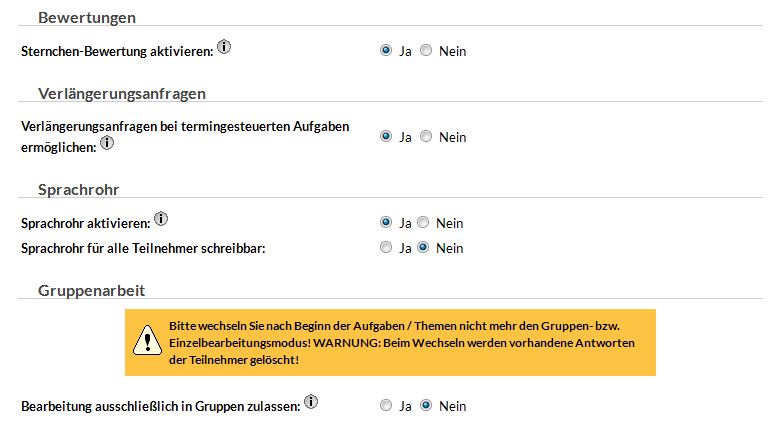Open info icon for Verlängerungsanfragen ermöglichen
774x429 pixels.
point(107,143)
